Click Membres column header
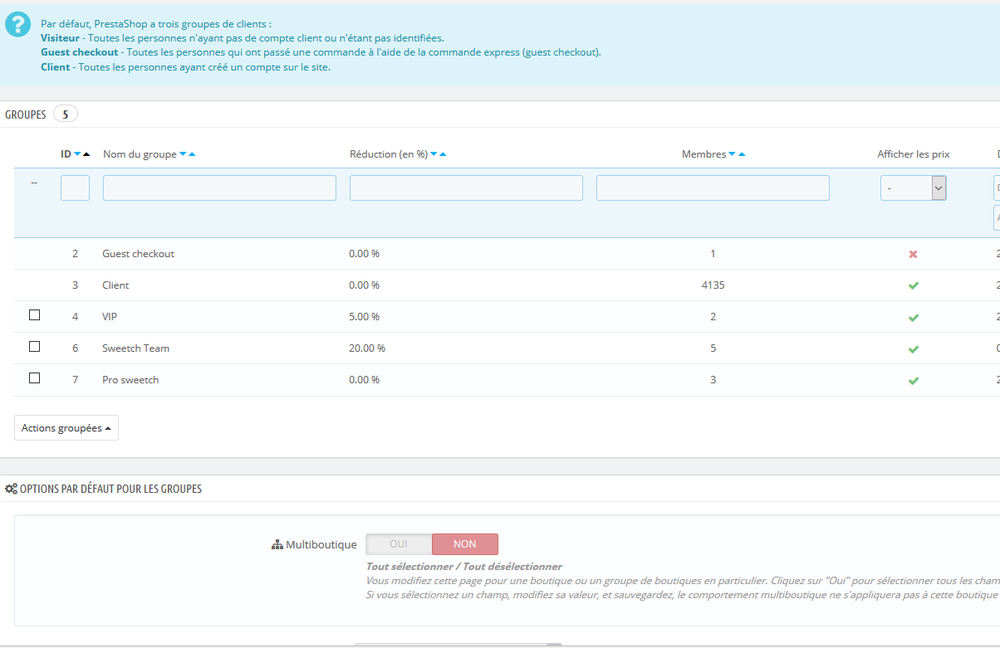 703,154
